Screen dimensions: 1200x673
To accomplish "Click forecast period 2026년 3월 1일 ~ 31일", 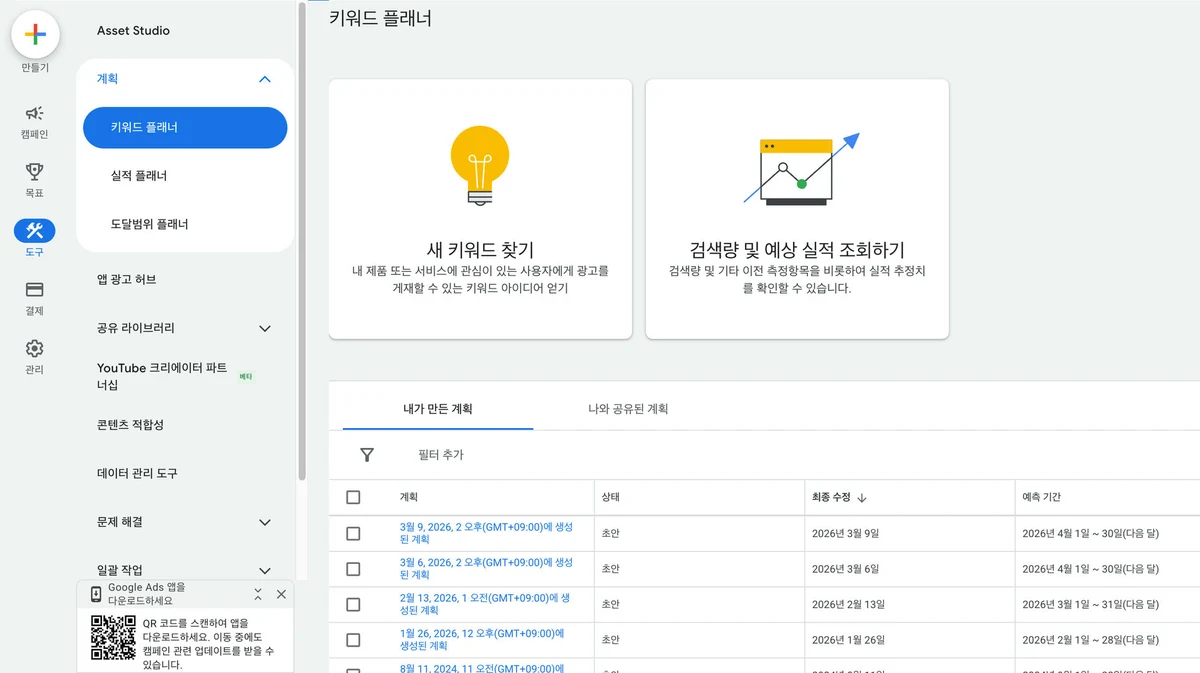I will tap(1090, 605).
